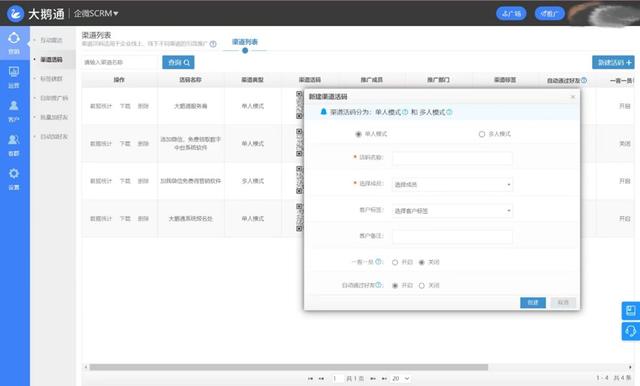640x386 pixels.
Task: Open the floating customer service headset icon
Action: 631,331
